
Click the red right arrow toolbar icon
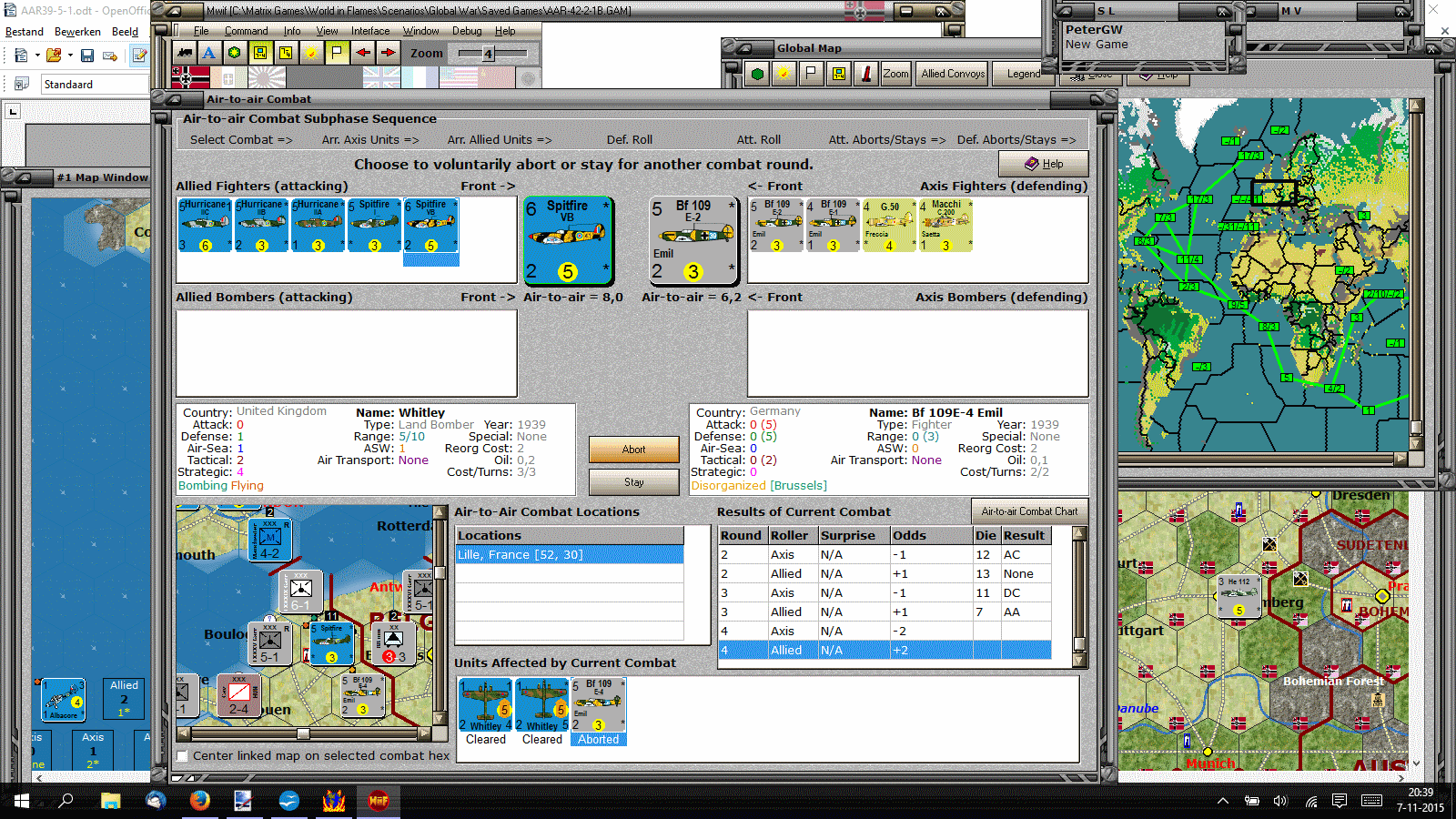[388, 53]
